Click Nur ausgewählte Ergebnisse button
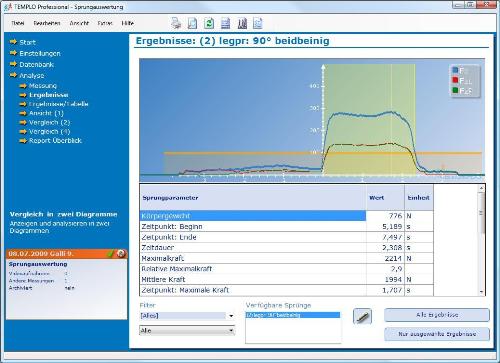 point(437,334)
